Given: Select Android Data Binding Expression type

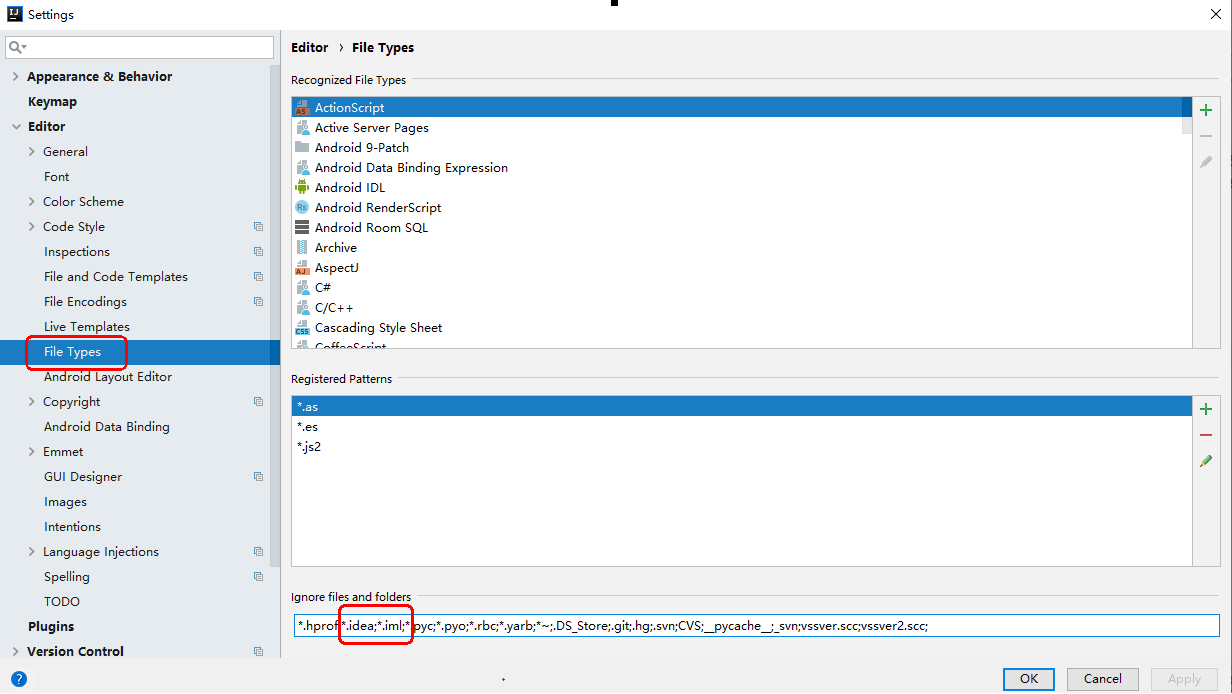Looking at the screenshot, I should [x=411, y=167].
